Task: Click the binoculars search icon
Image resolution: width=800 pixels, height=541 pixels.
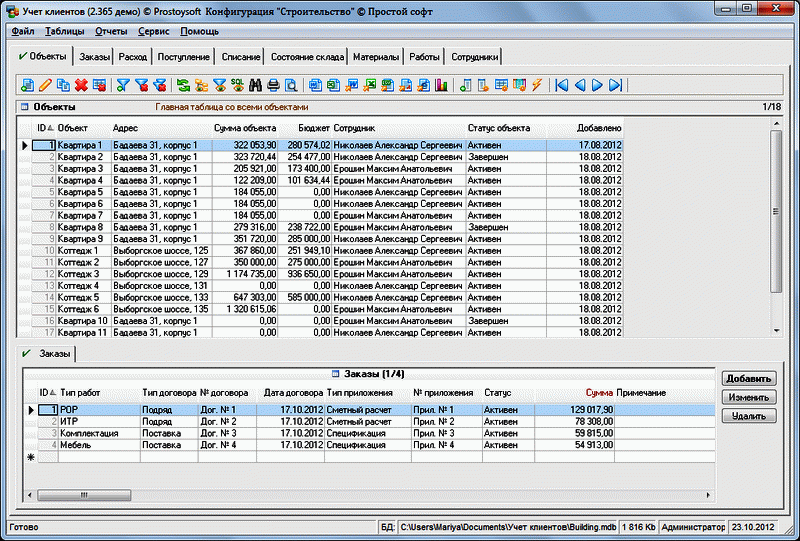Action: (254, 85)
